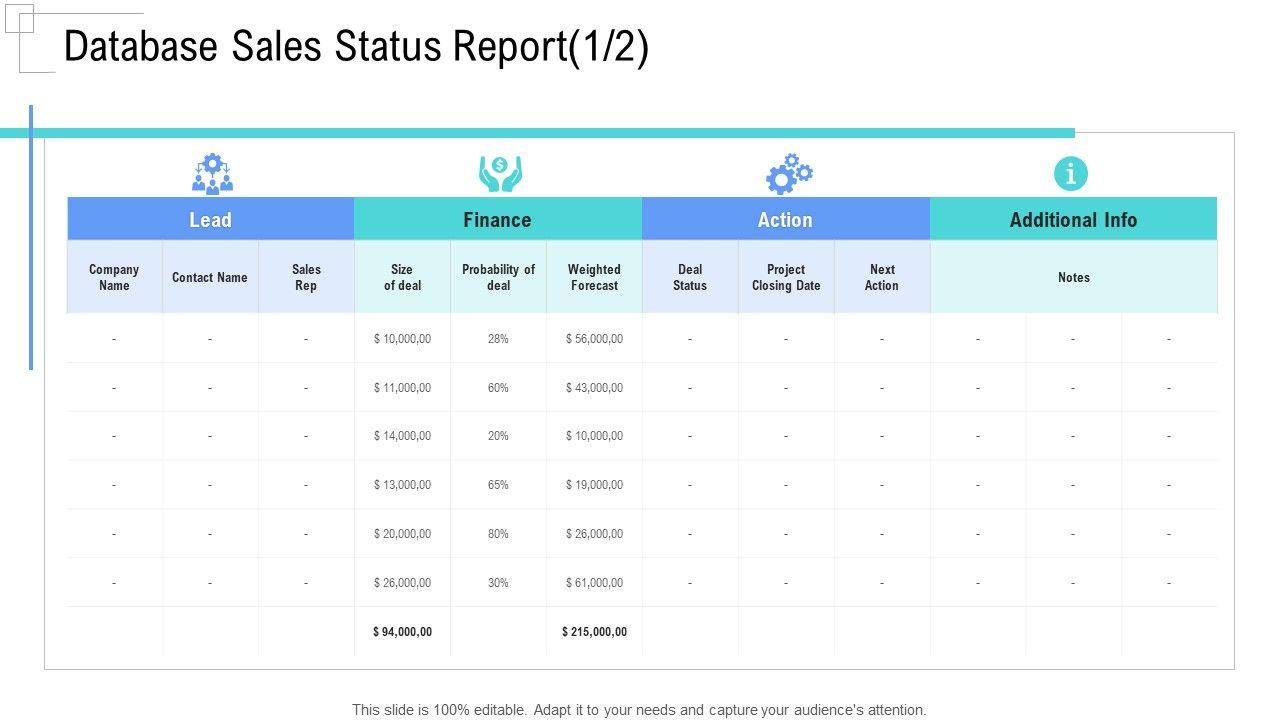The height and width of the screenshot is (720, 1280).
Task: Select the Additional Info section header
Action: coord(1074,219)
